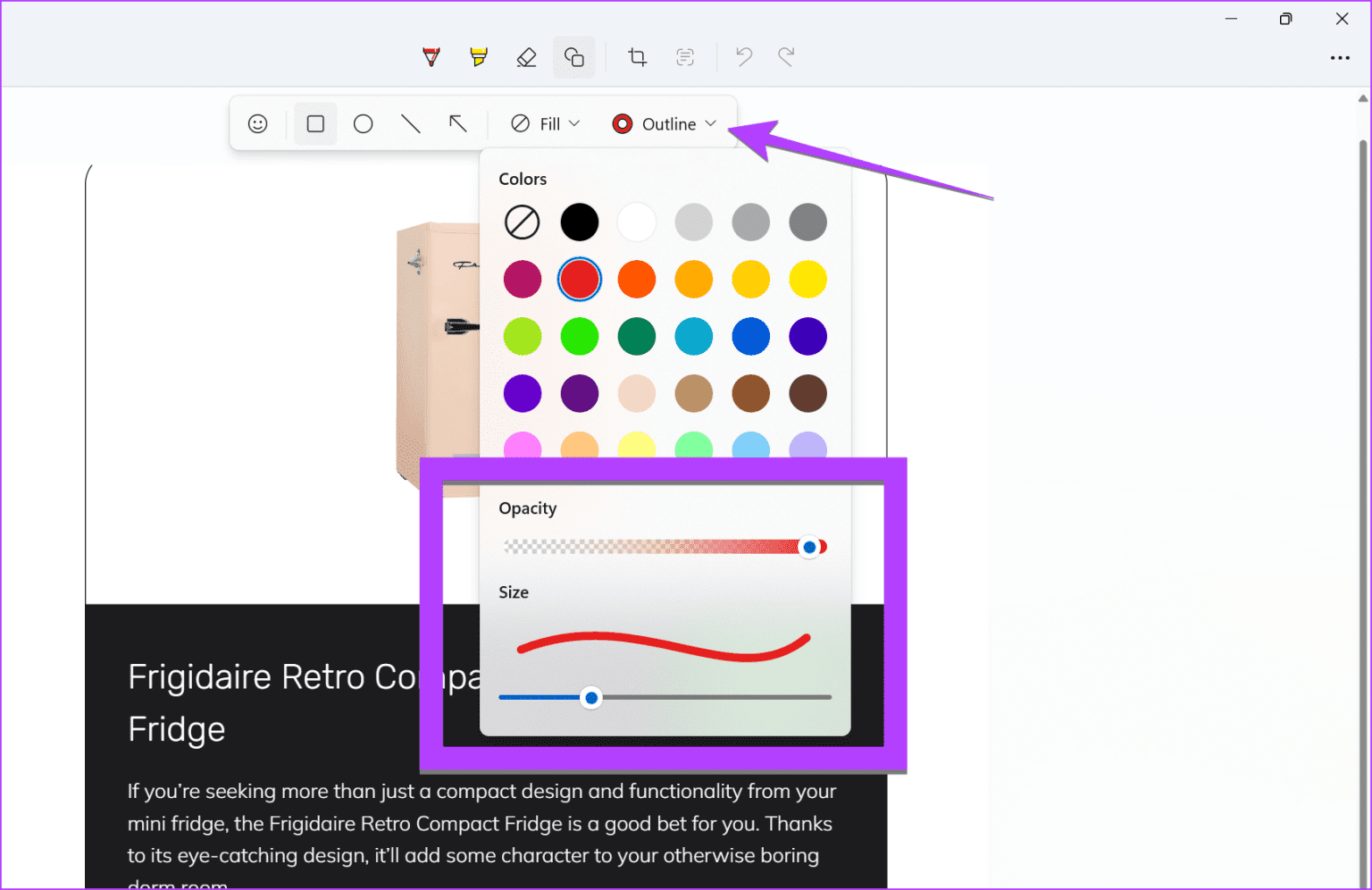Pick the violet color swatch

tap(523, 394)
